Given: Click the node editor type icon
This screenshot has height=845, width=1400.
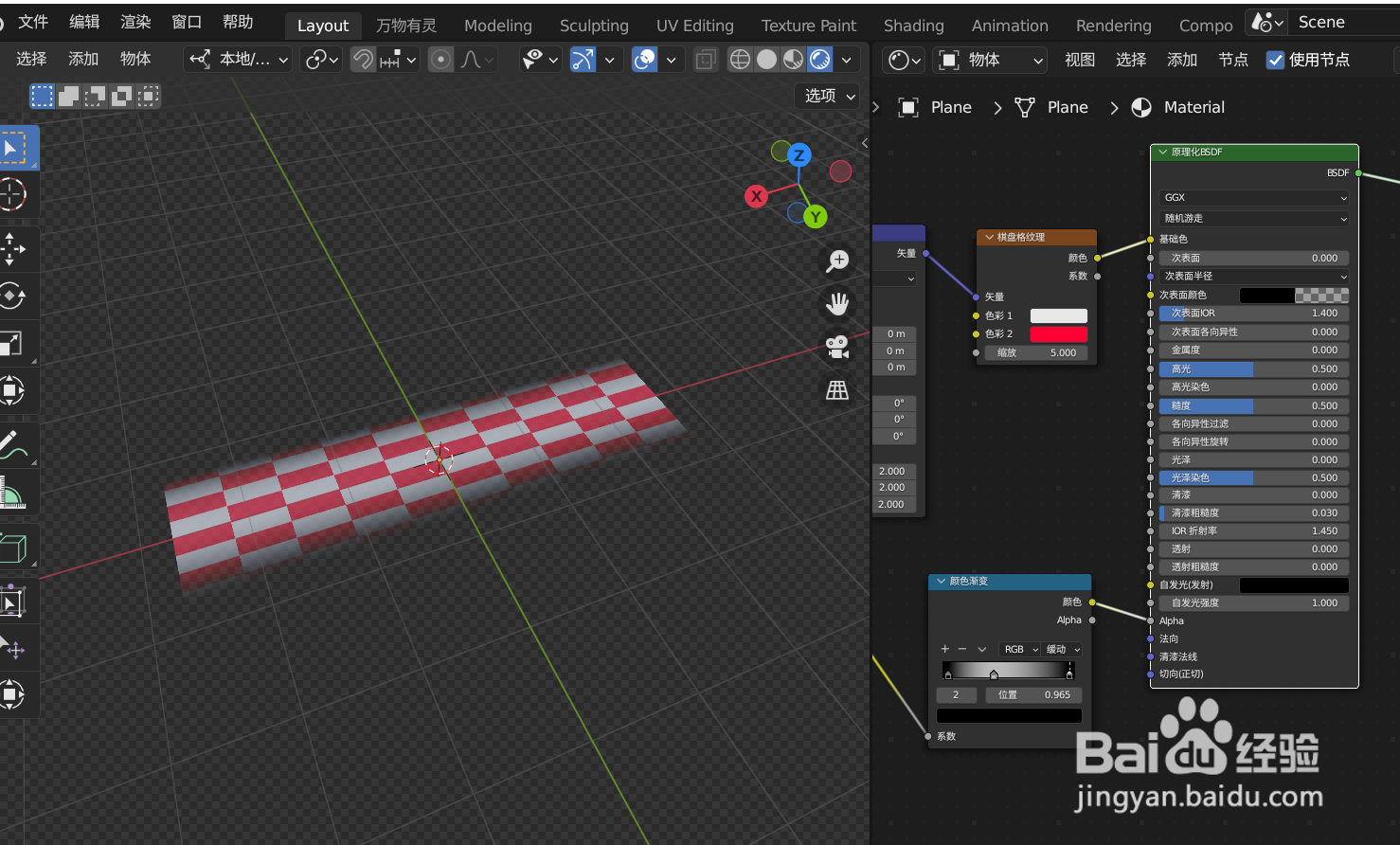Looking at the screenshot, I should [x=905, y=61].
